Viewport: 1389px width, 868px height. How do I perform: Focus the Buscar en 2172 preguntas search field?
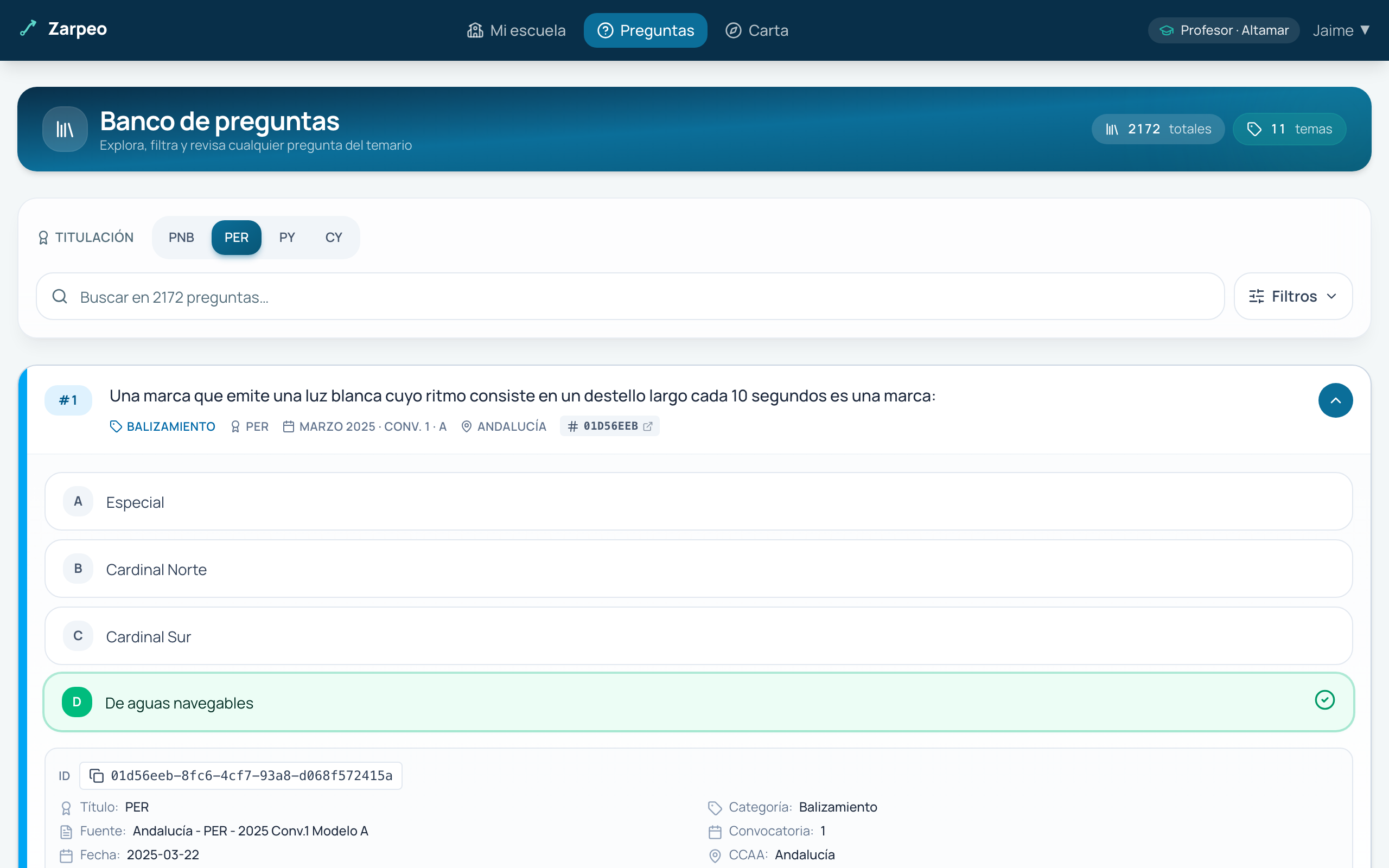click(630, 296)
